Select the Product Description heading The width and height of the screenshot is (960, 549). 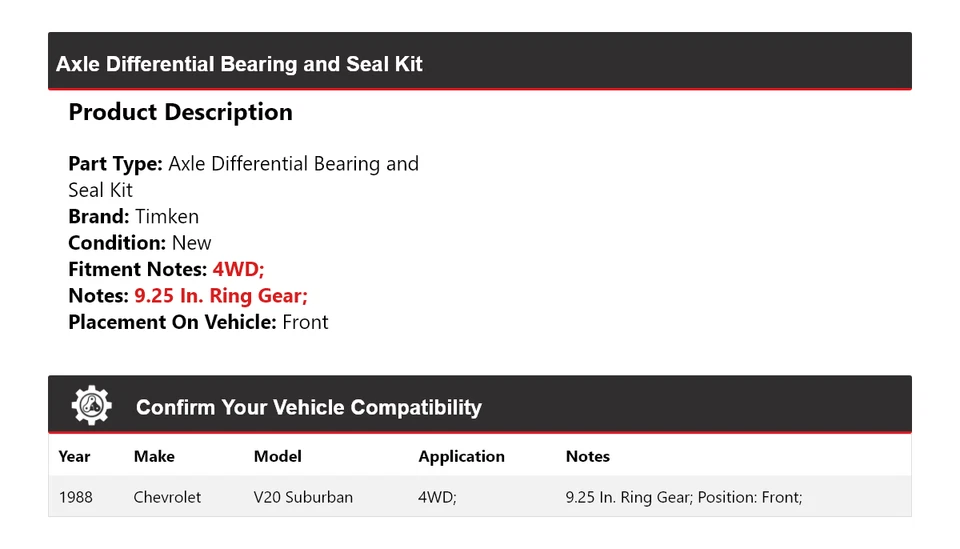180,112
